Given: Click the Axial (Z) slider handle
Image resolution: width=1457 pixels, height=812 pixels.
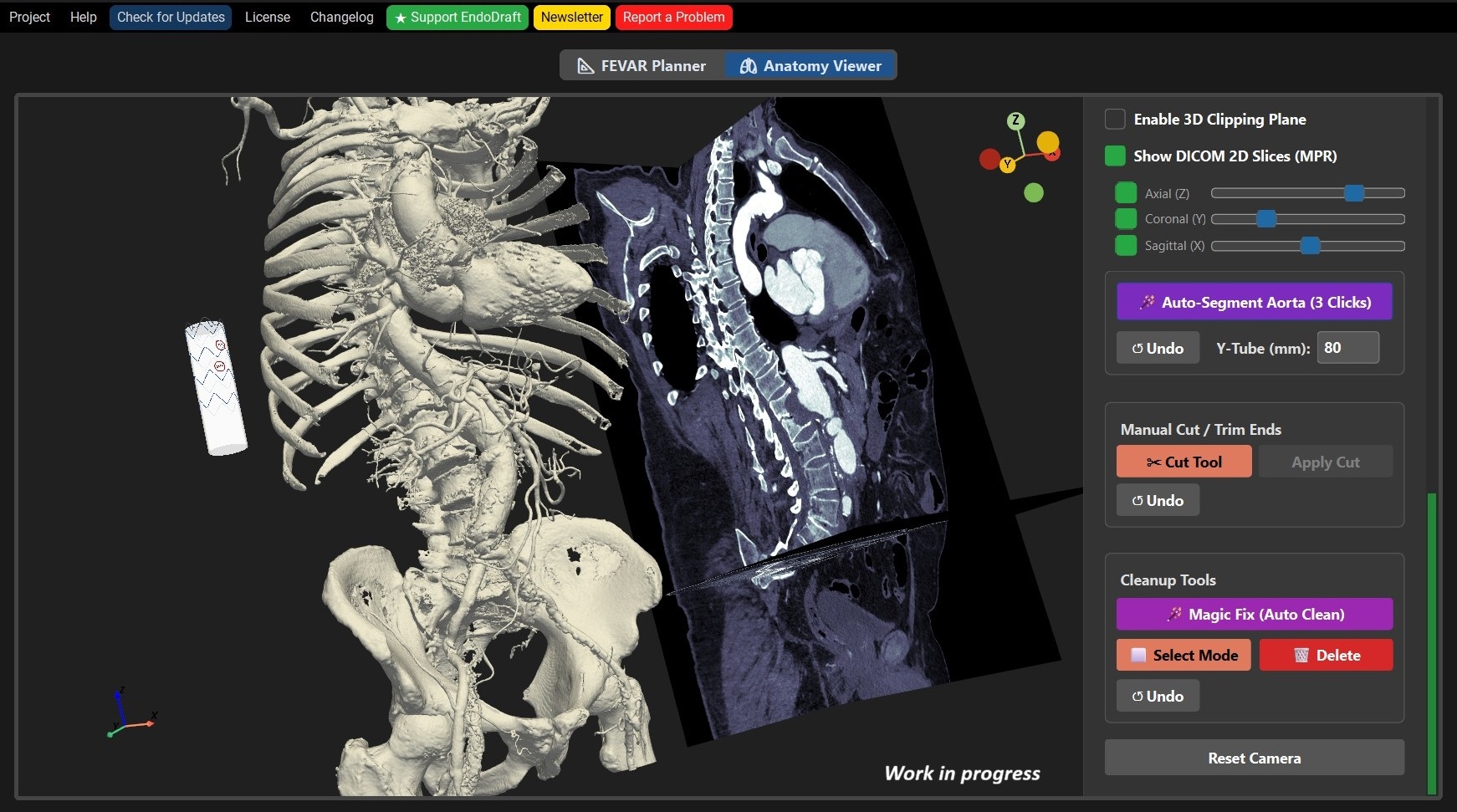Looking at the screenshot, I should click(x=1353, y=193).
